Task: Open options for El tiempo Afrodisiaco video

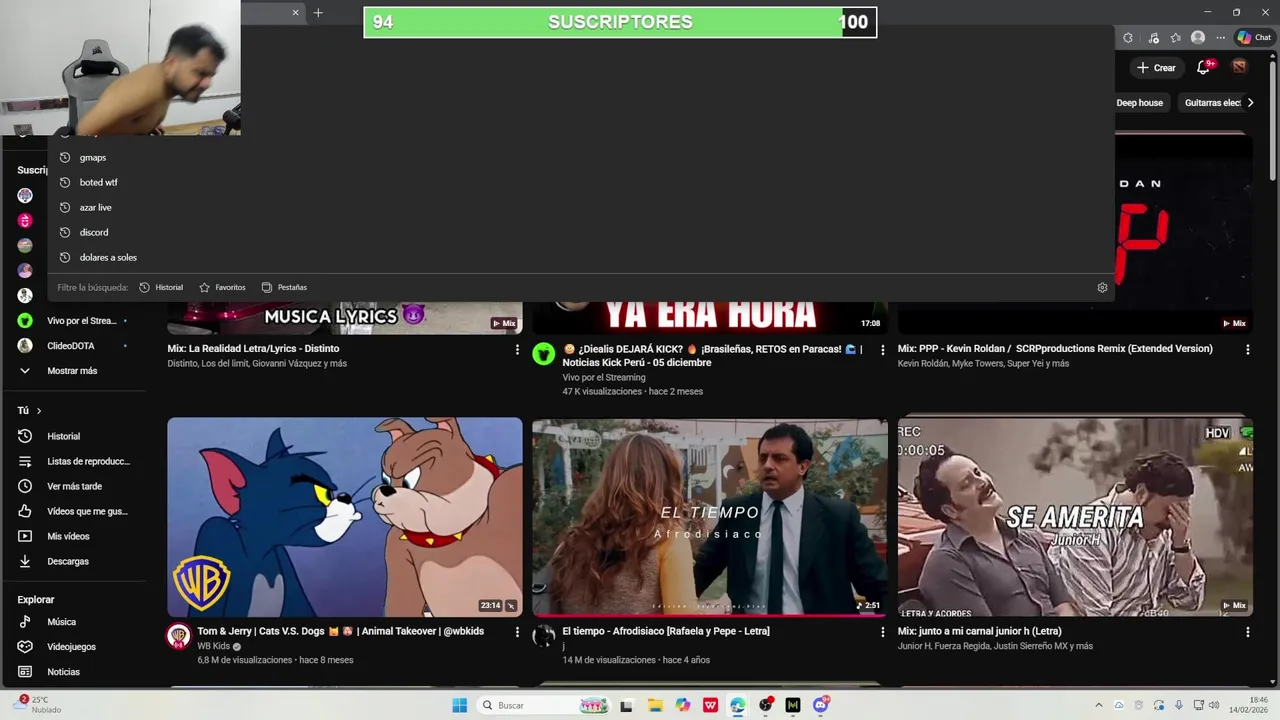Action: (882, 632)
